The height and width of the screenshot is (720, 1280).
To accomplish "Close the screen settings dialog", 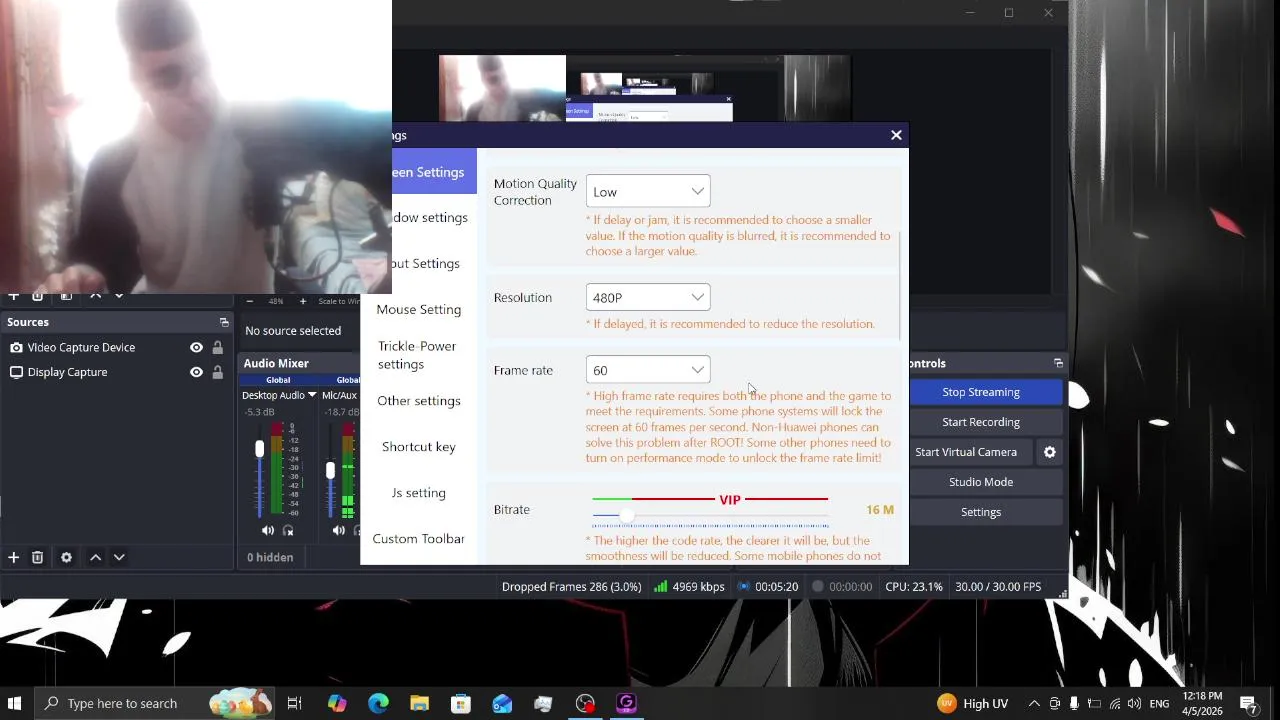I will click(x=896, y=135).
